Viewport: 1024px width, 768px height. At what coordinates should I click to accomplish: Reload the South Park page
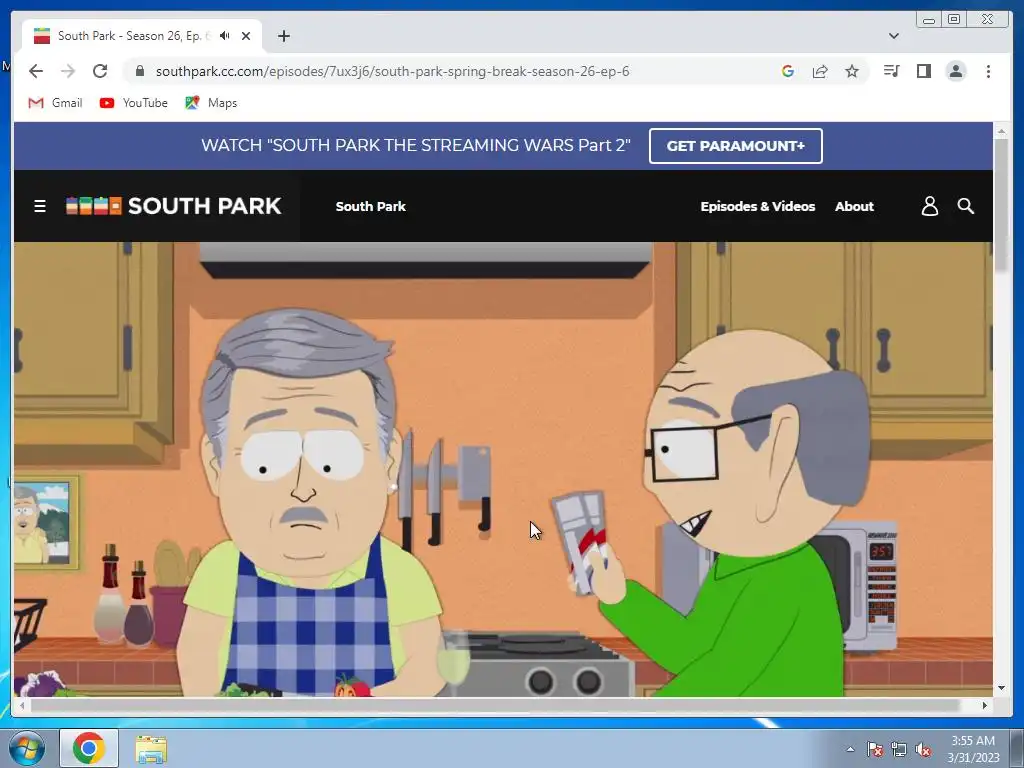click(x=100, y=71)
